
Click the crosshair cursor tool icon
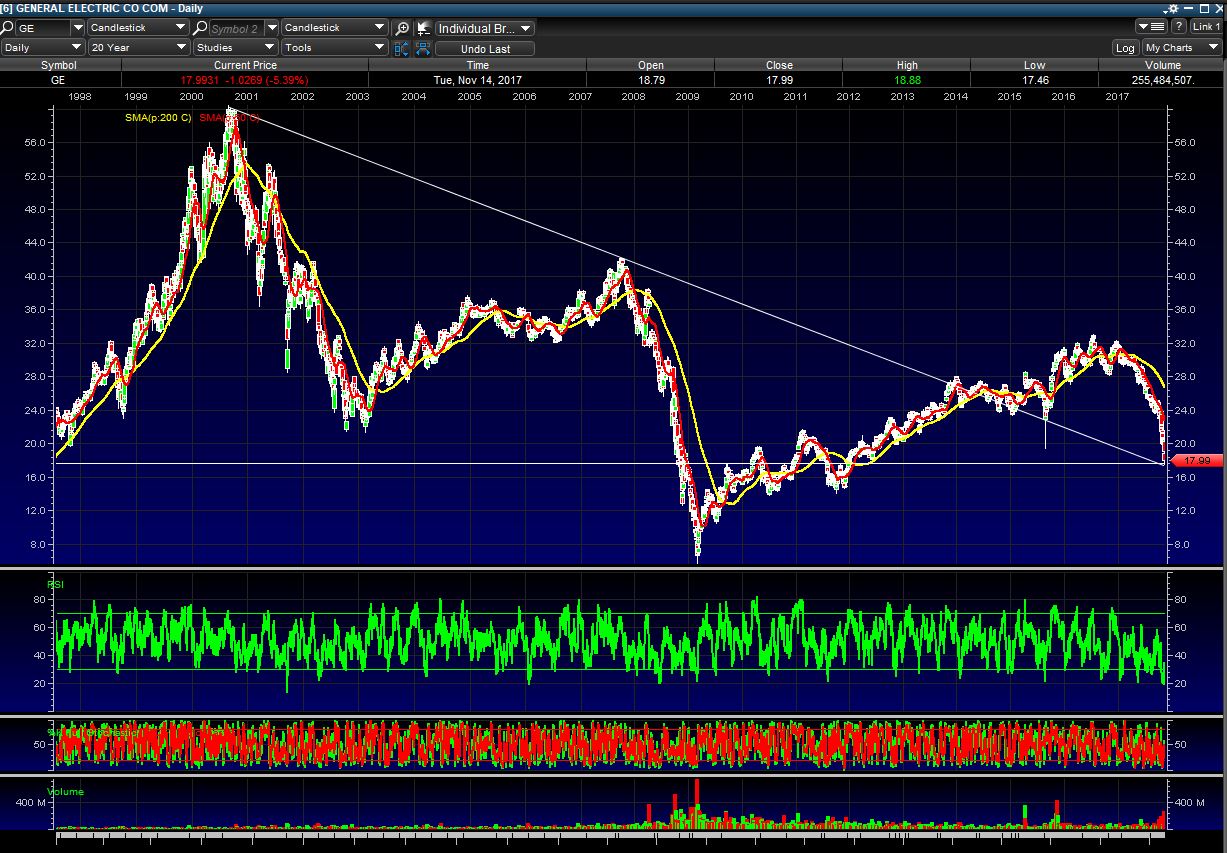pyautogui.click(x=423, y=28)
